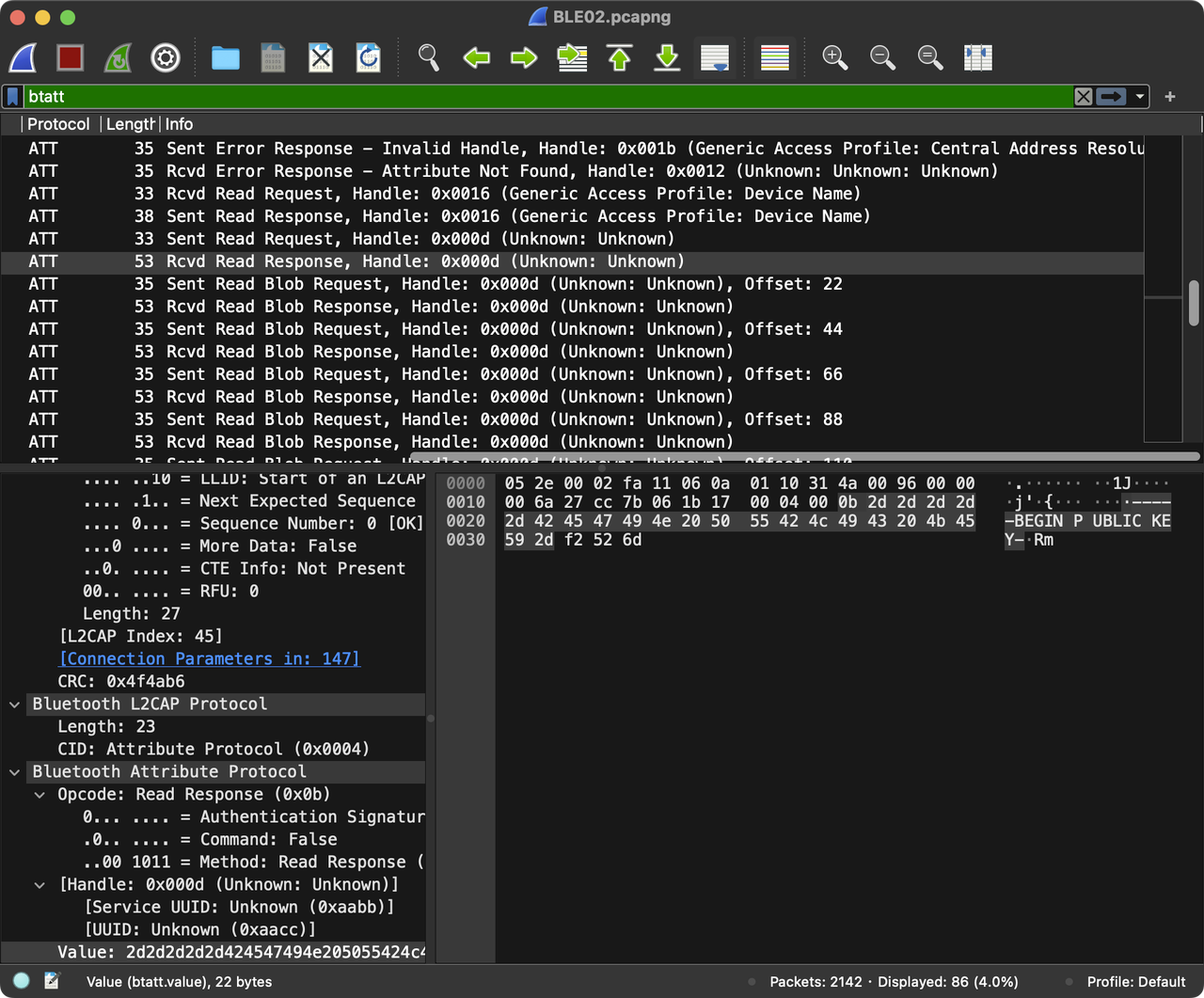Jump to the last packet using the down-arrow icon
This screenshot has width=1204, height=998.
667,57
